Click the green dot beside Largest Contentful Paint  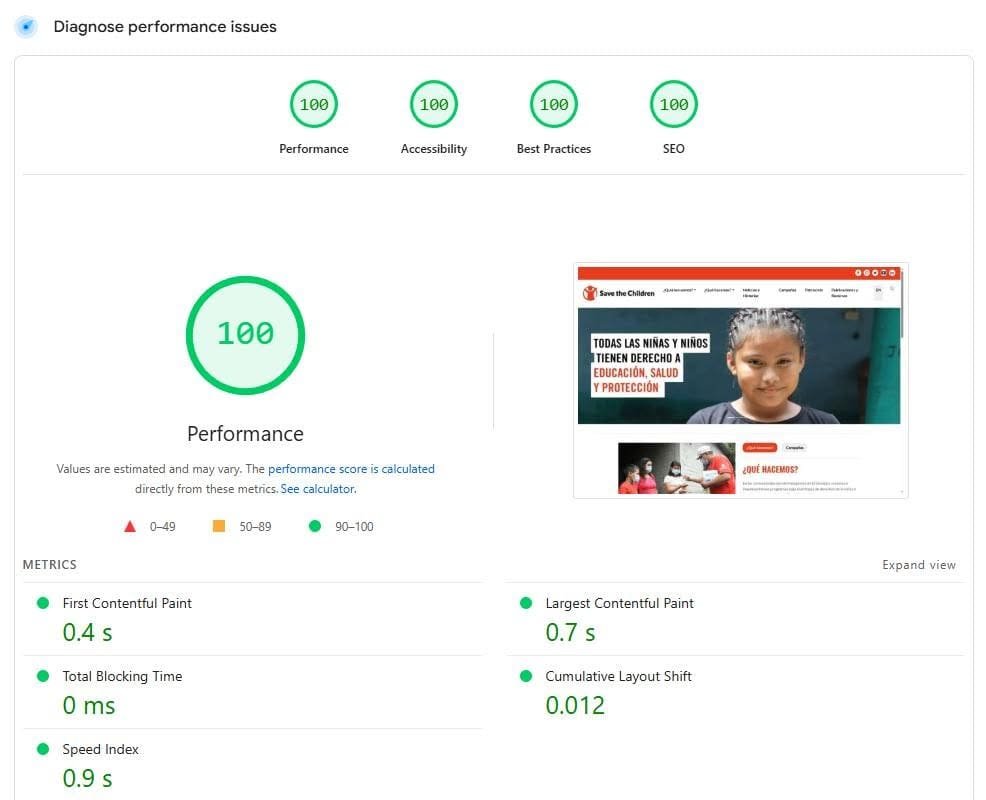[x=526, y=603]
